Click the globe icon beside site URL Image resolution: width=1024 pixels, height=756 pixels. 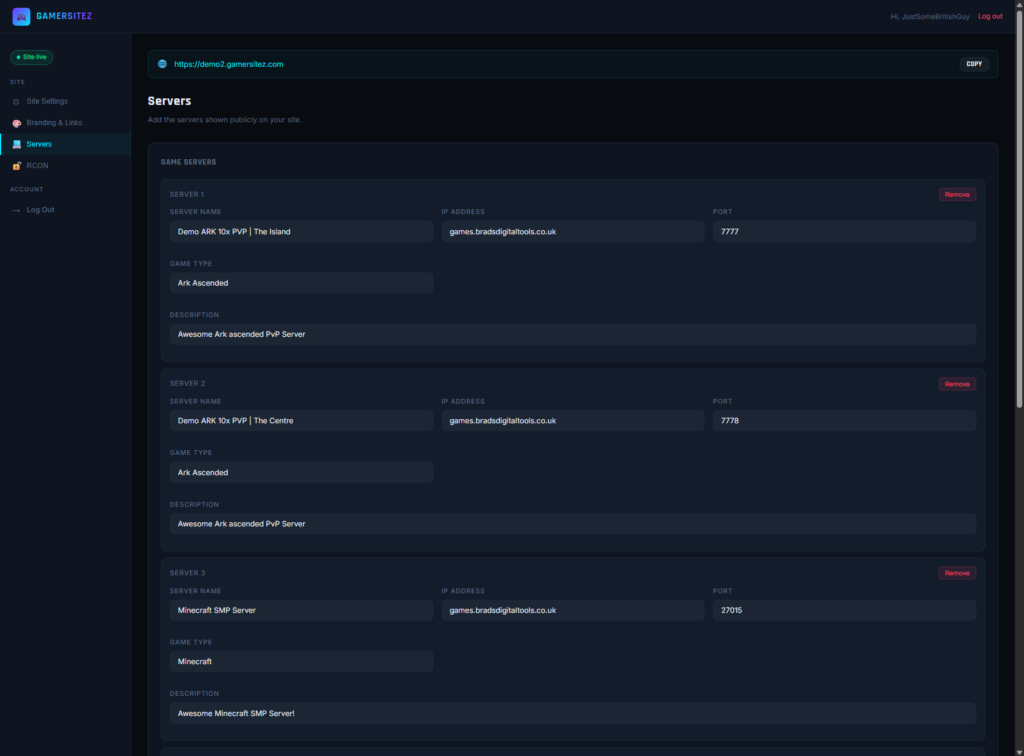coord(162,64)
